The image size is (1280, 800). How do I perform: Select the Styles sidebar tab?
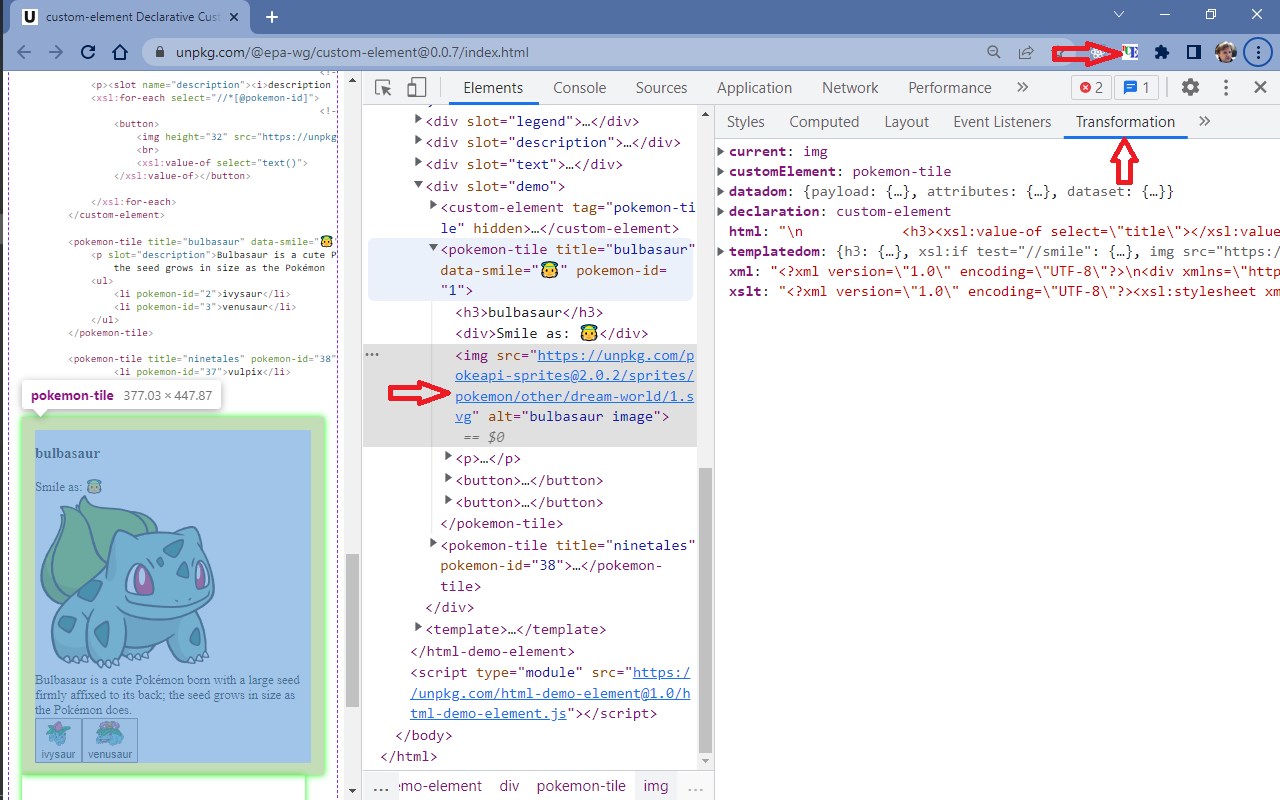(x=745, y=122)
